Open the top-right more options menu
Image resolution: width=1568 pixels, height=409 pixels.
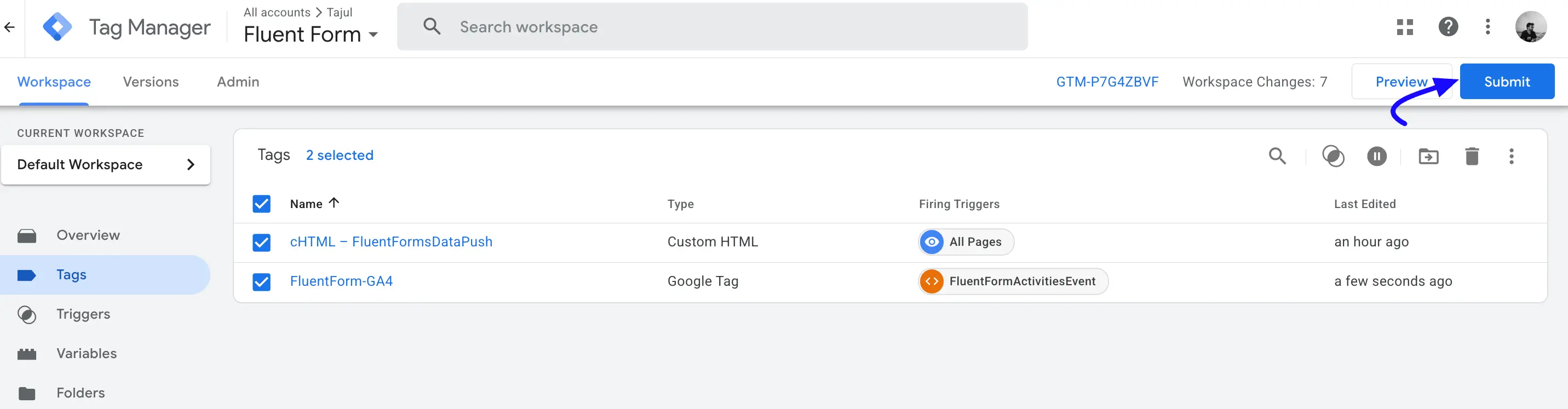1487,27
